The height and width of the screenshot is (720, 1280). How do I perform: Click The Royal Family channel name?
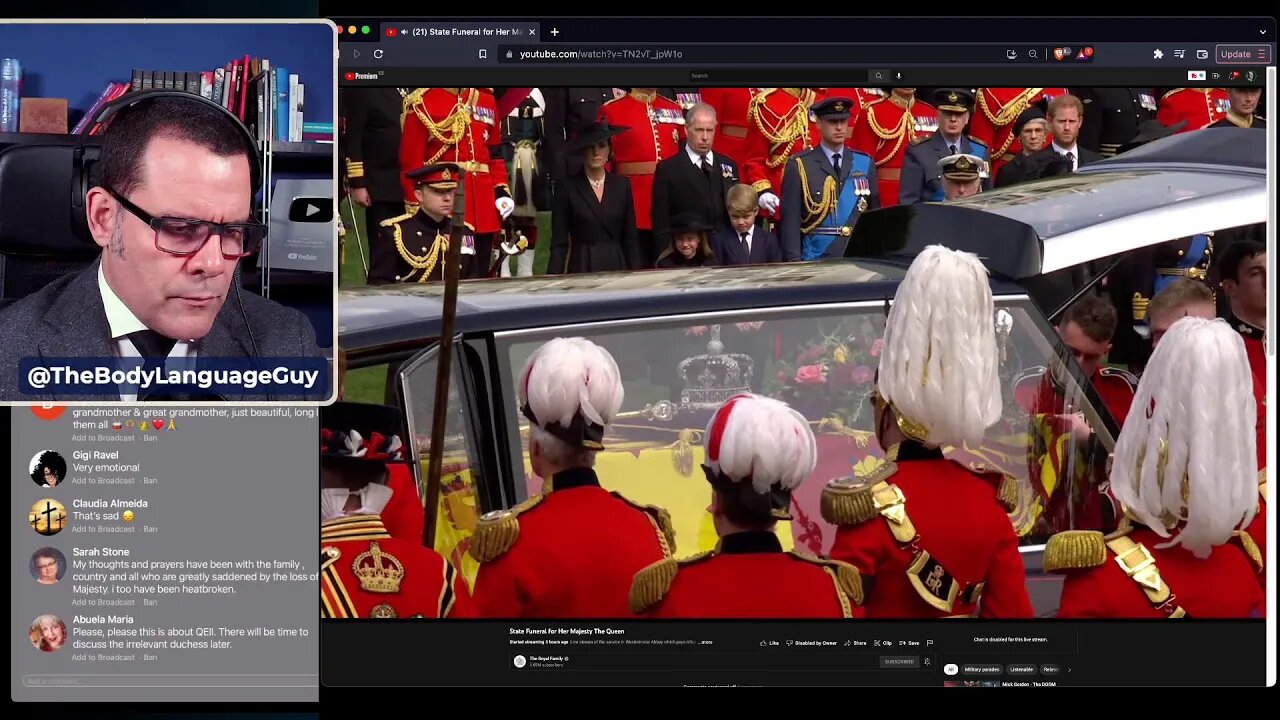[x=546, y=658]
